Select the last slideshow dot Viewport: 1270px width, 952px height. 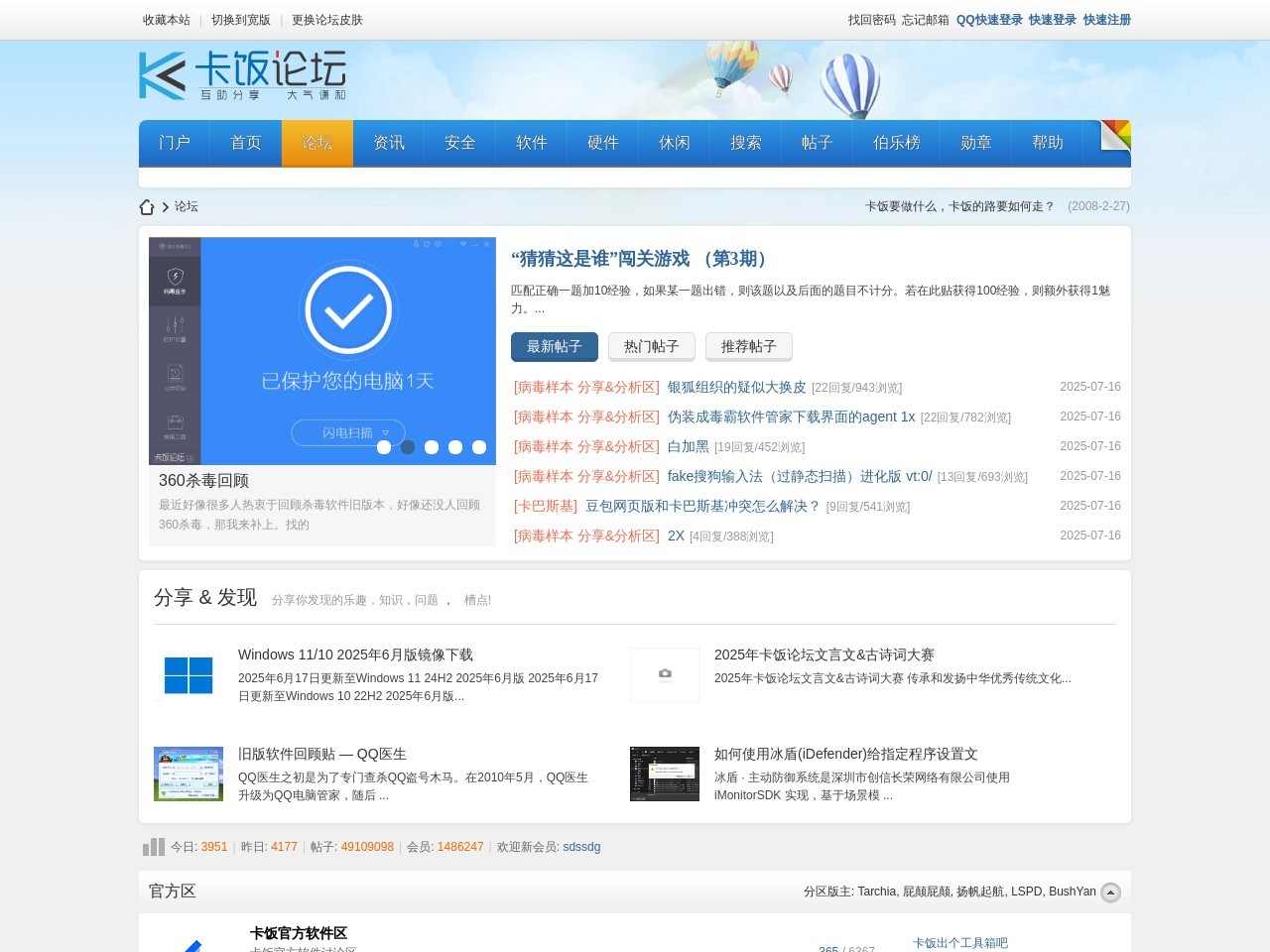[479, 447]
